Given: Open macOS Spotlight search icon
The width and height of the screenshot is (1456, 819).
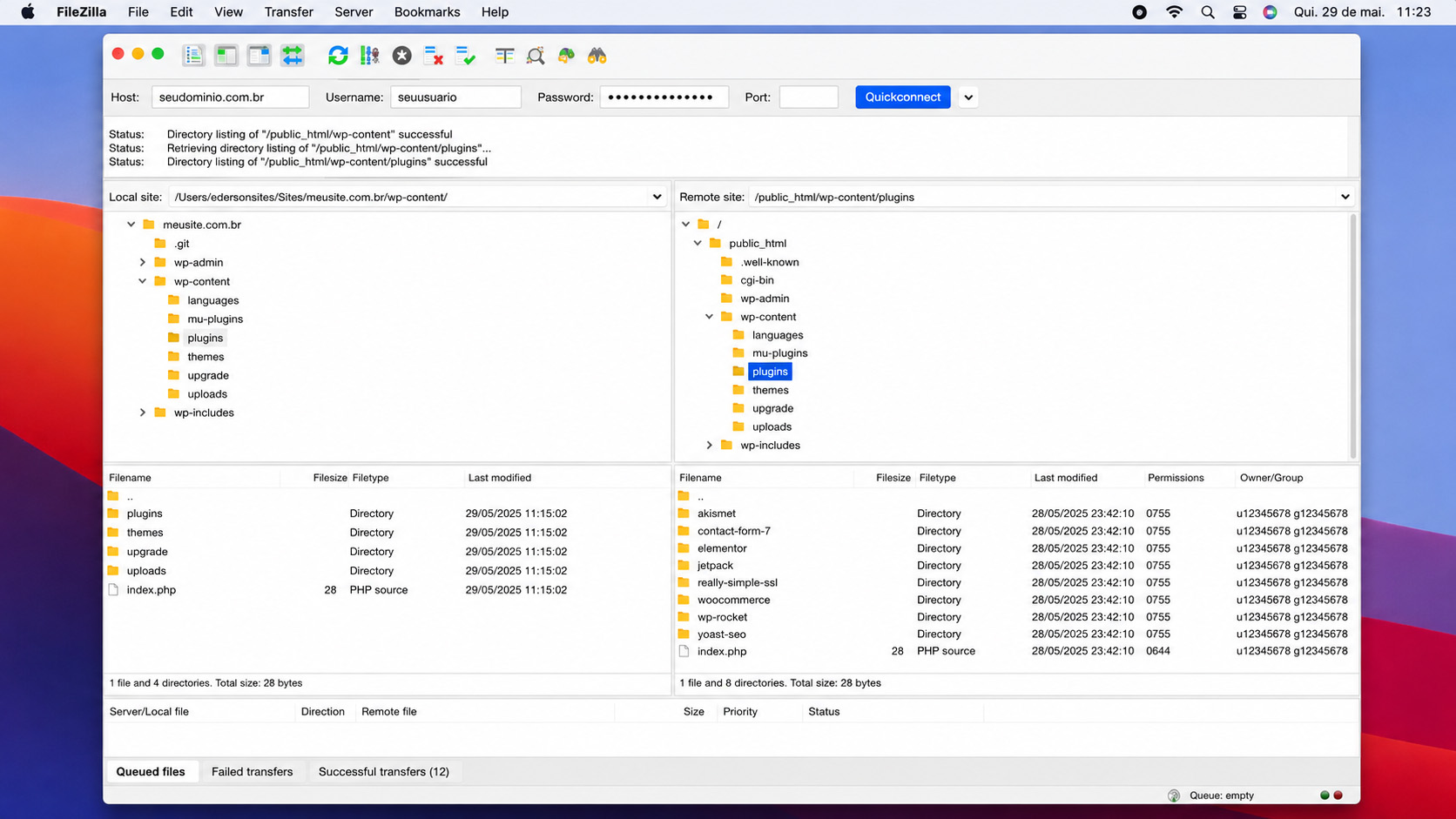Looking at the screenshot, I should coord(1207,12).
